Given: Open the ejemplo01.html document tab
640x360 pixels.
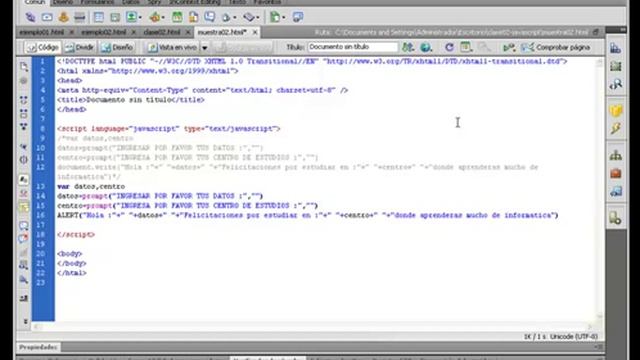Looking at the screenshot, I should (x=42, y=32).
